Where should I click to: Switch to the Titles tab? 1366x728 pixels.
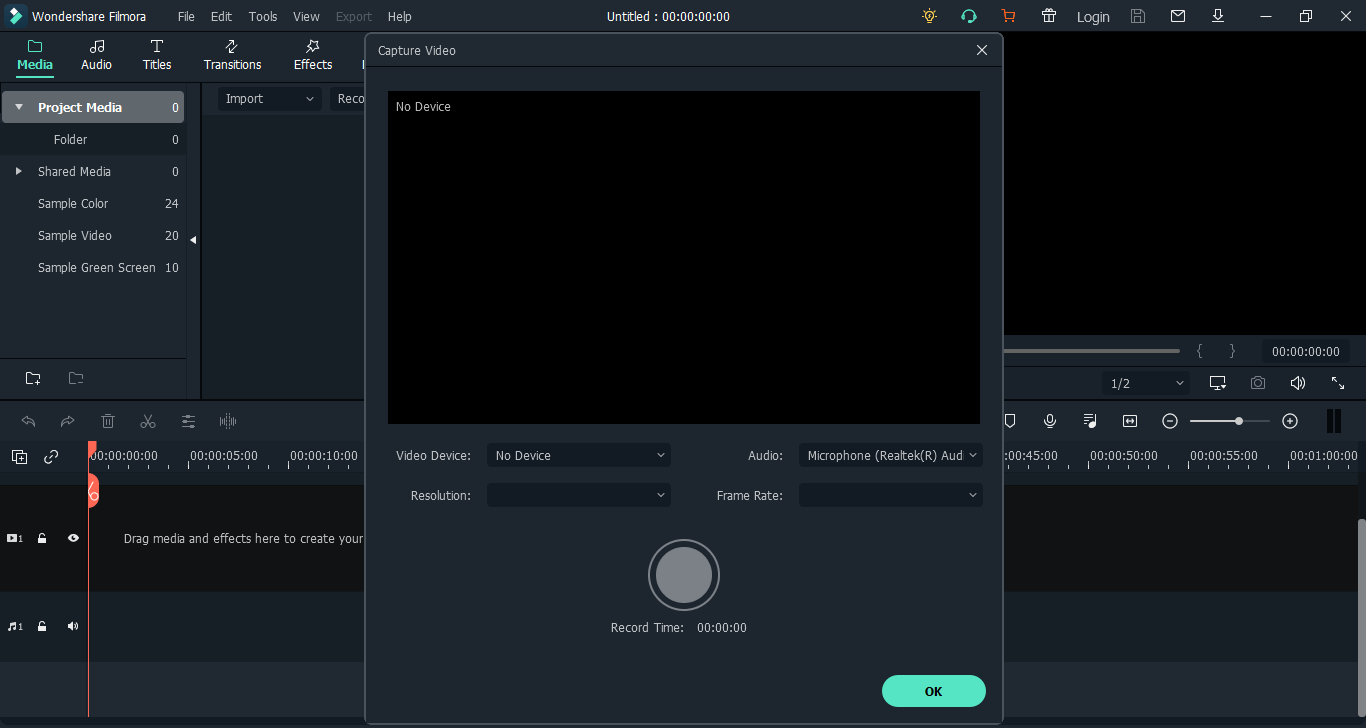point(157,55)
